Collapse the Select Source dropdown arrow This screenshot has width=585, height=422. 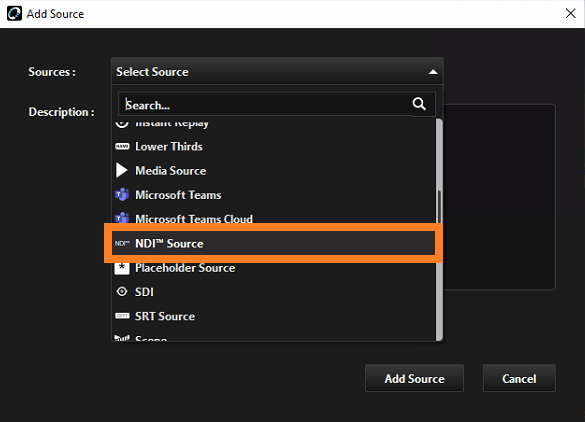pyautogui.click(x=433, y=72)
